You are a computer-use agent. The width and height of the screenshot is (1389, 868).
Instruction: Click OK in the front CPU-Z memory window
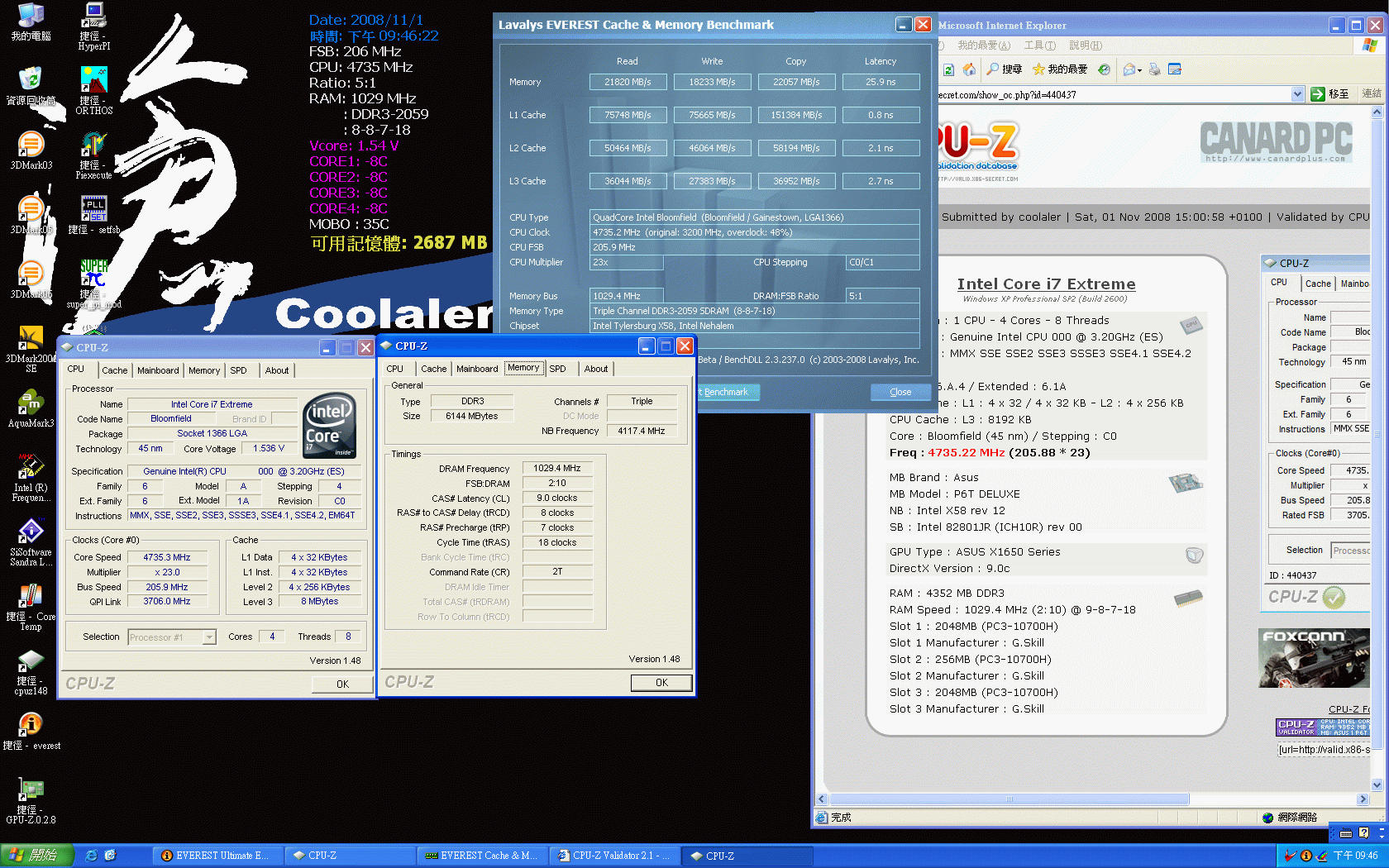point(661,683)
